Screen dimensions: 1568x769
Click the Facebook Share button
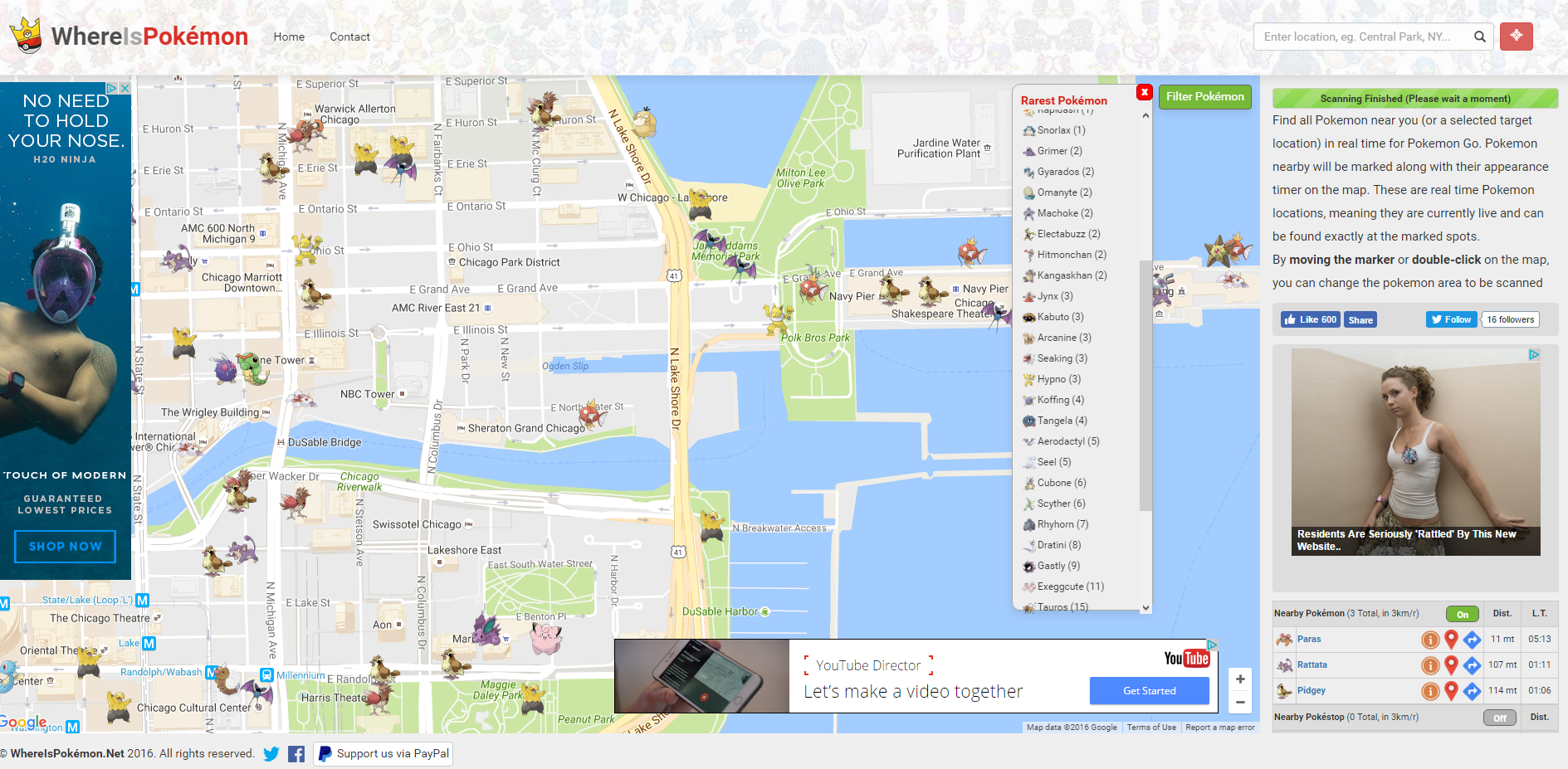tap(1360, 319)
